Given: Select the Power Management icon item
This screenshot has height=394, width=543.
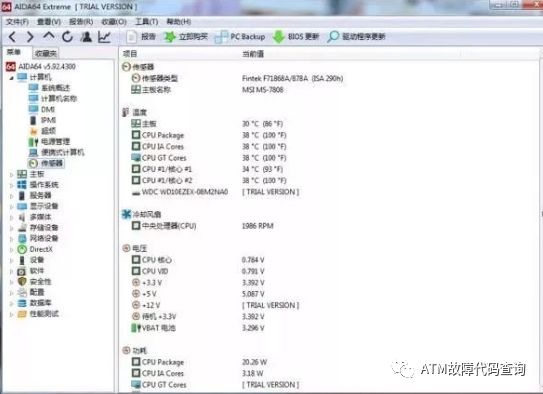Looking at the screenshot, I should pyautogui.click(x=34, y=142).
